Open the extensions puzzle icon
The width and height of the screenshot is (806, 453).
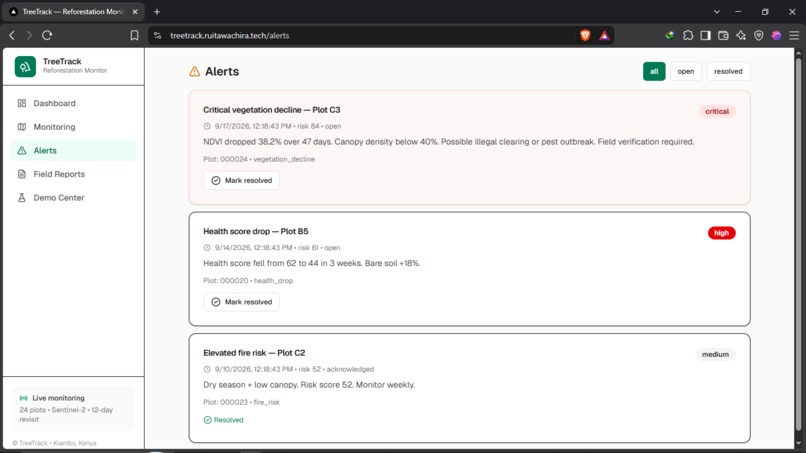(688, 35)
